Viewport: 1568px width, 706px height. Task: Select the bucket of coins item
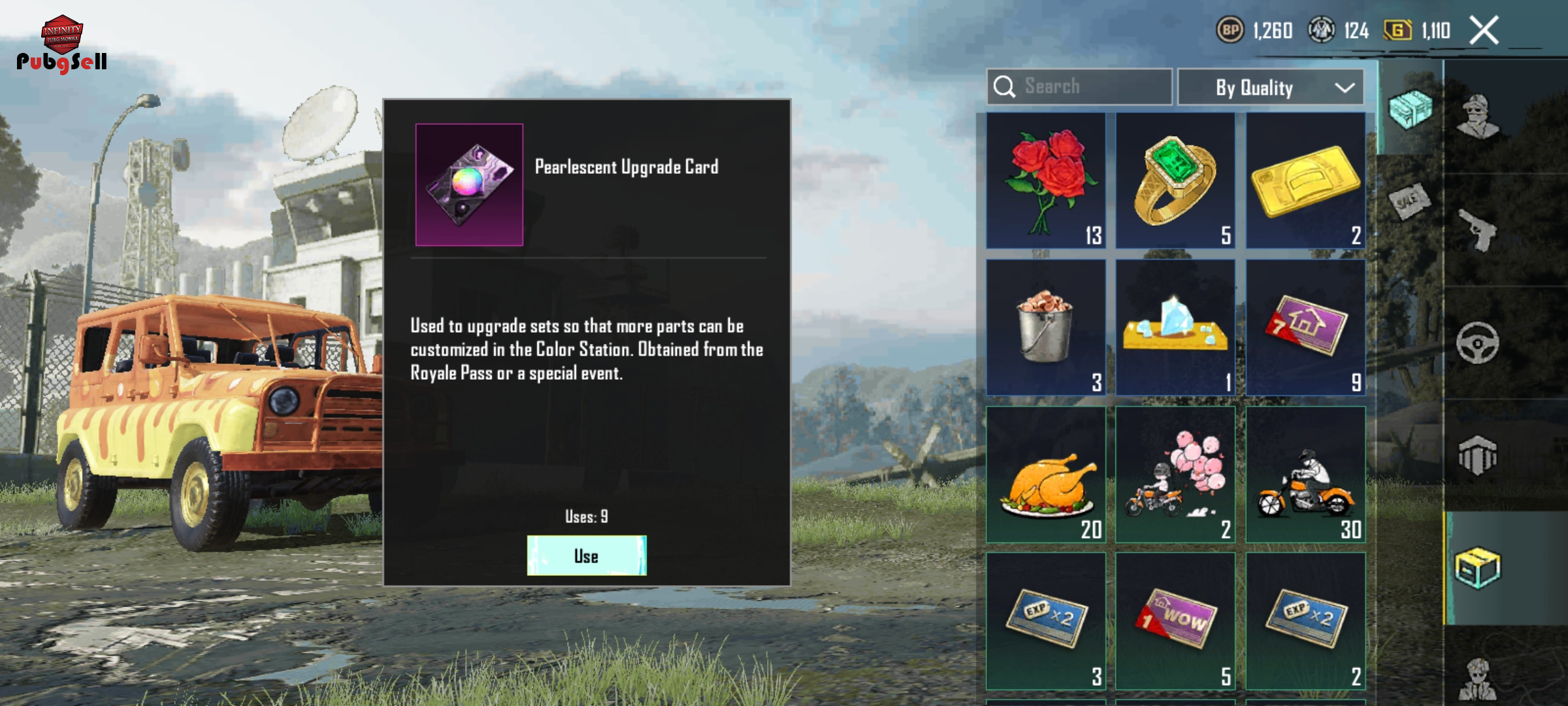[1046, 328]
